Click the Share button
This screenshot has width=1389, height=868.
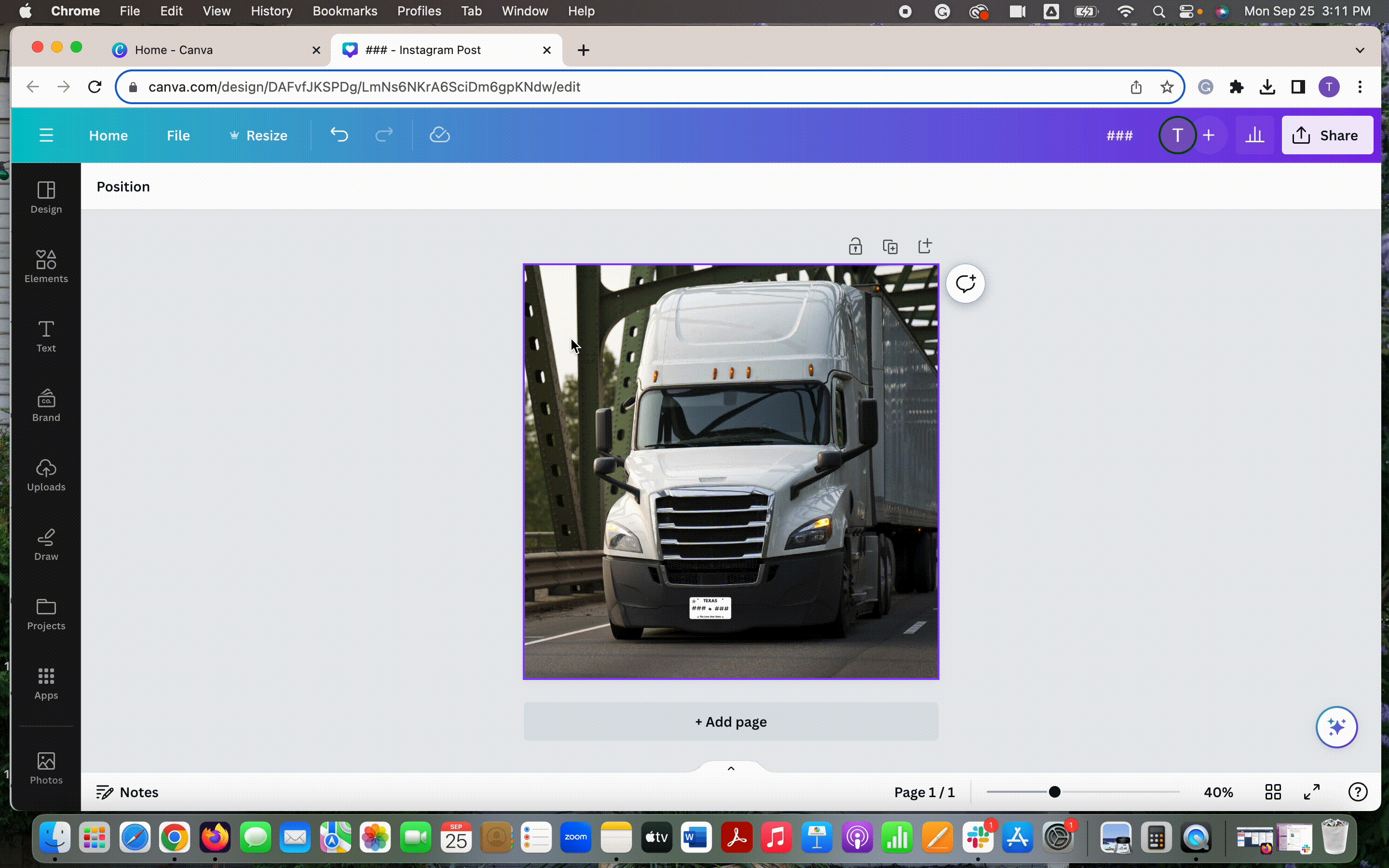pyautogui.click(x=1327, y=136)
